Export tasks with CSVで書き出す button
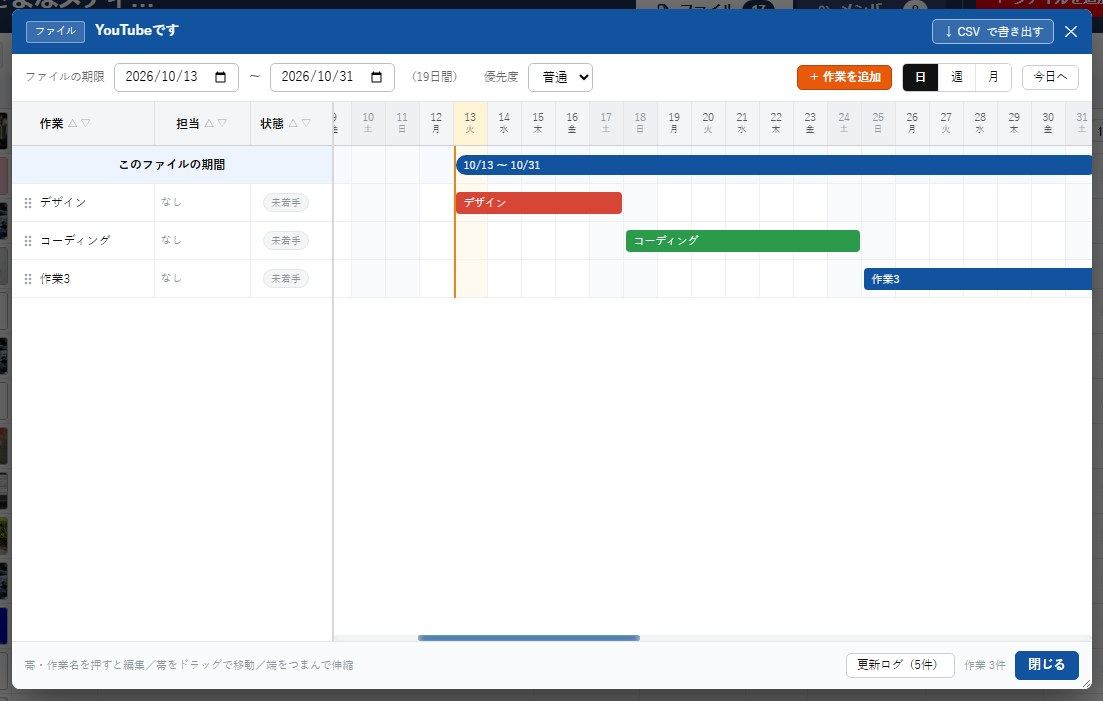The image size is (1103, 701). 993,32
